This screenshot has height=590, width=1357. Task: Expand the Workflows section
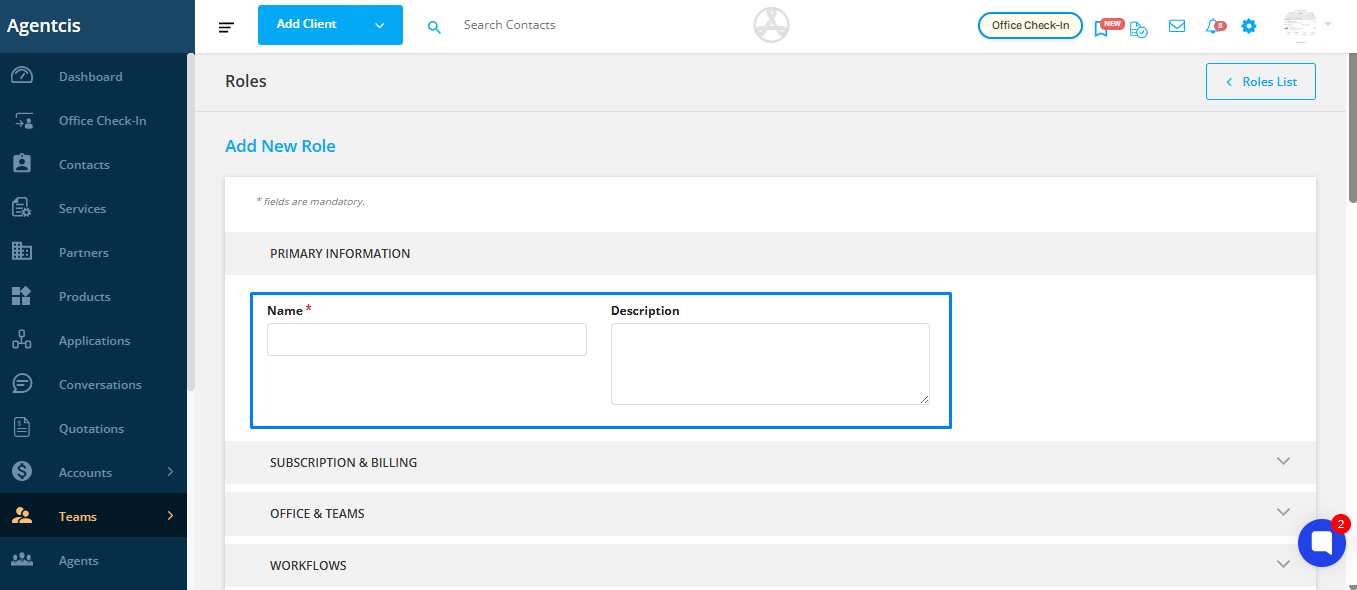point(770,565)
